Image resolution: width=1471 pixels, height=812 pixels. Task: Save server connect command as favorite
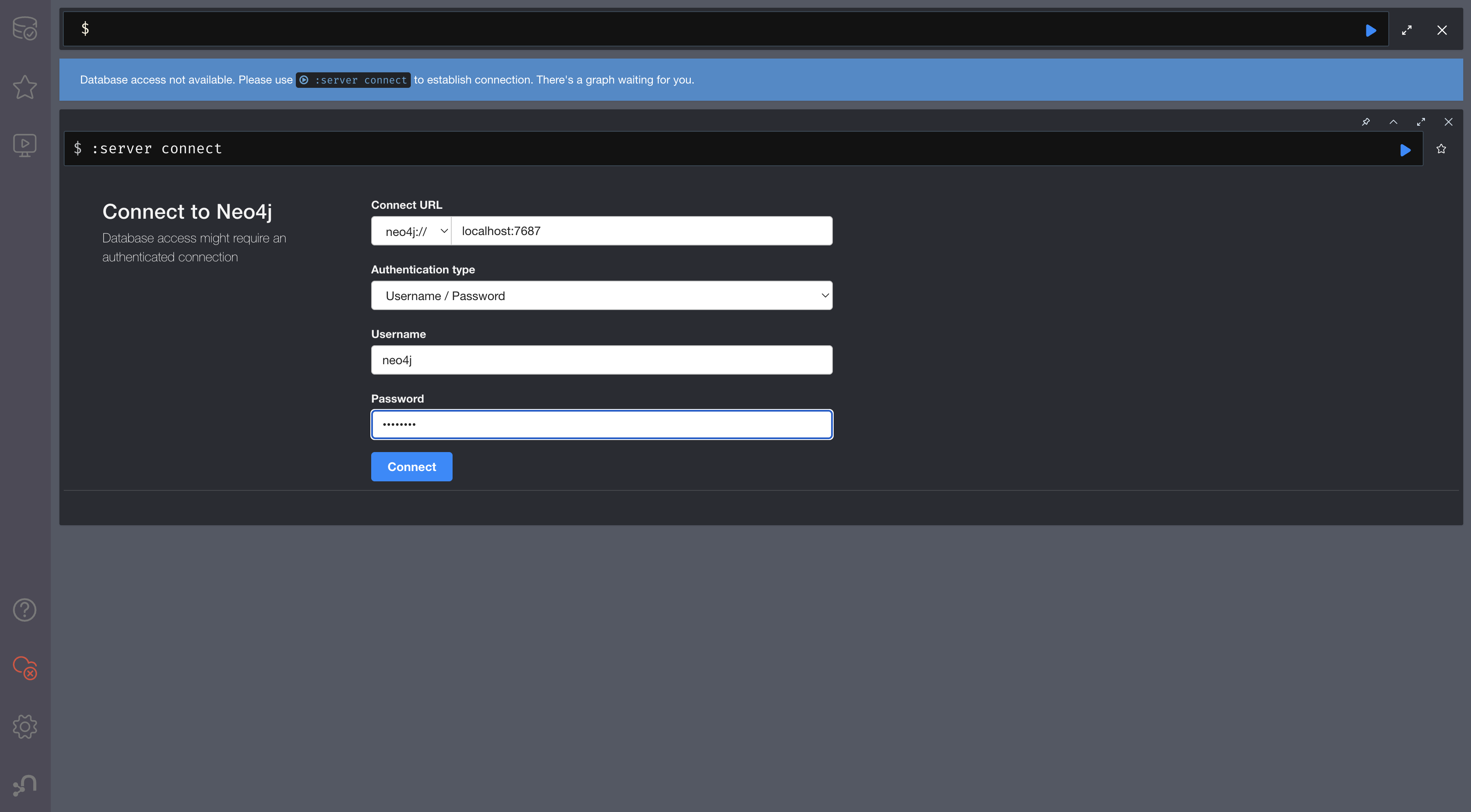click(x=1441, y=149)
